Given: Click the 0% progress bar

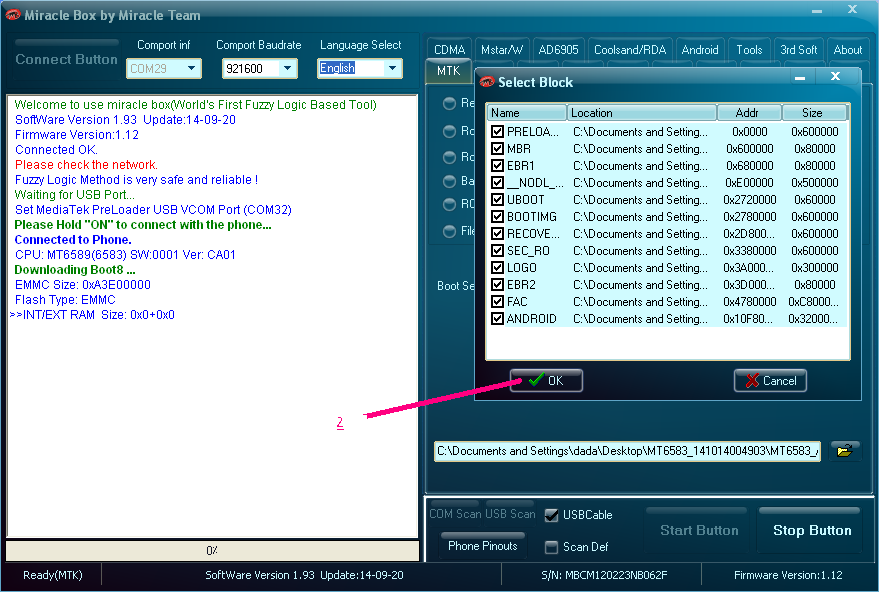Looking at the screenshot, I should point(212,551).
